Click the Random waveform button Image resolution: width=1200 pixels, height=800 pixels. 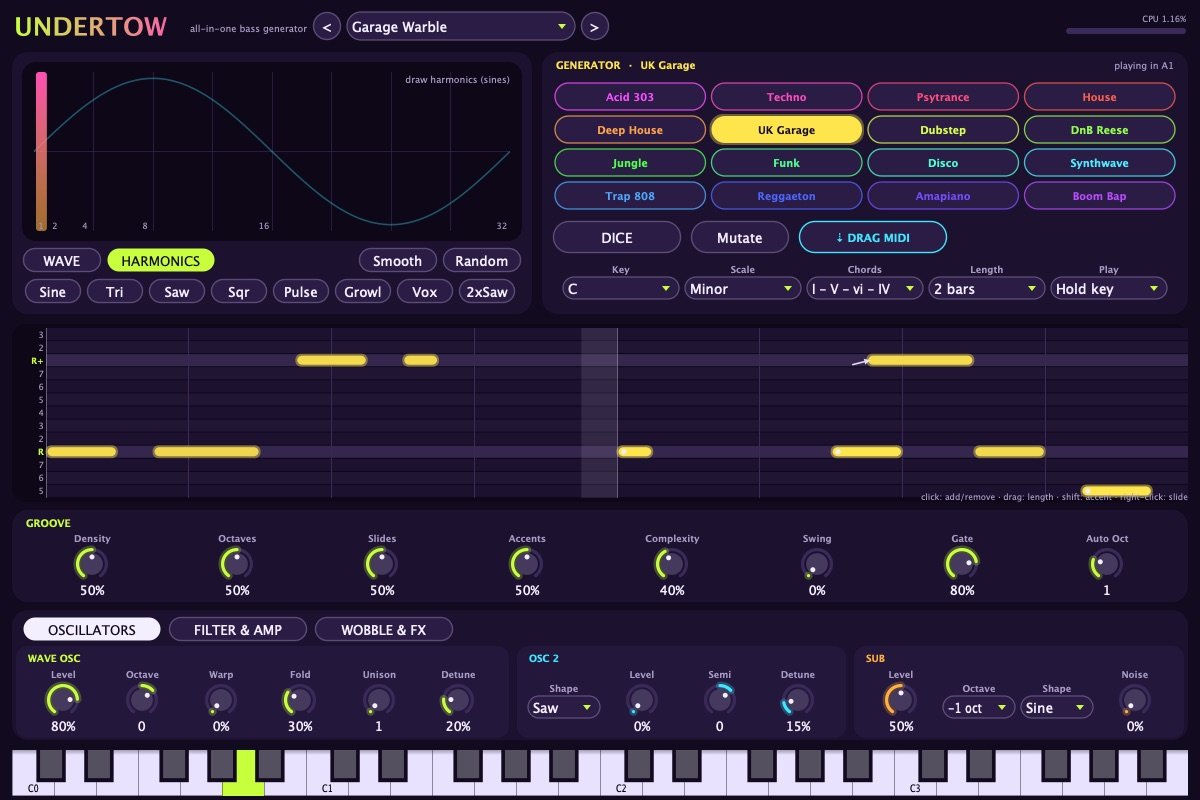482,261
